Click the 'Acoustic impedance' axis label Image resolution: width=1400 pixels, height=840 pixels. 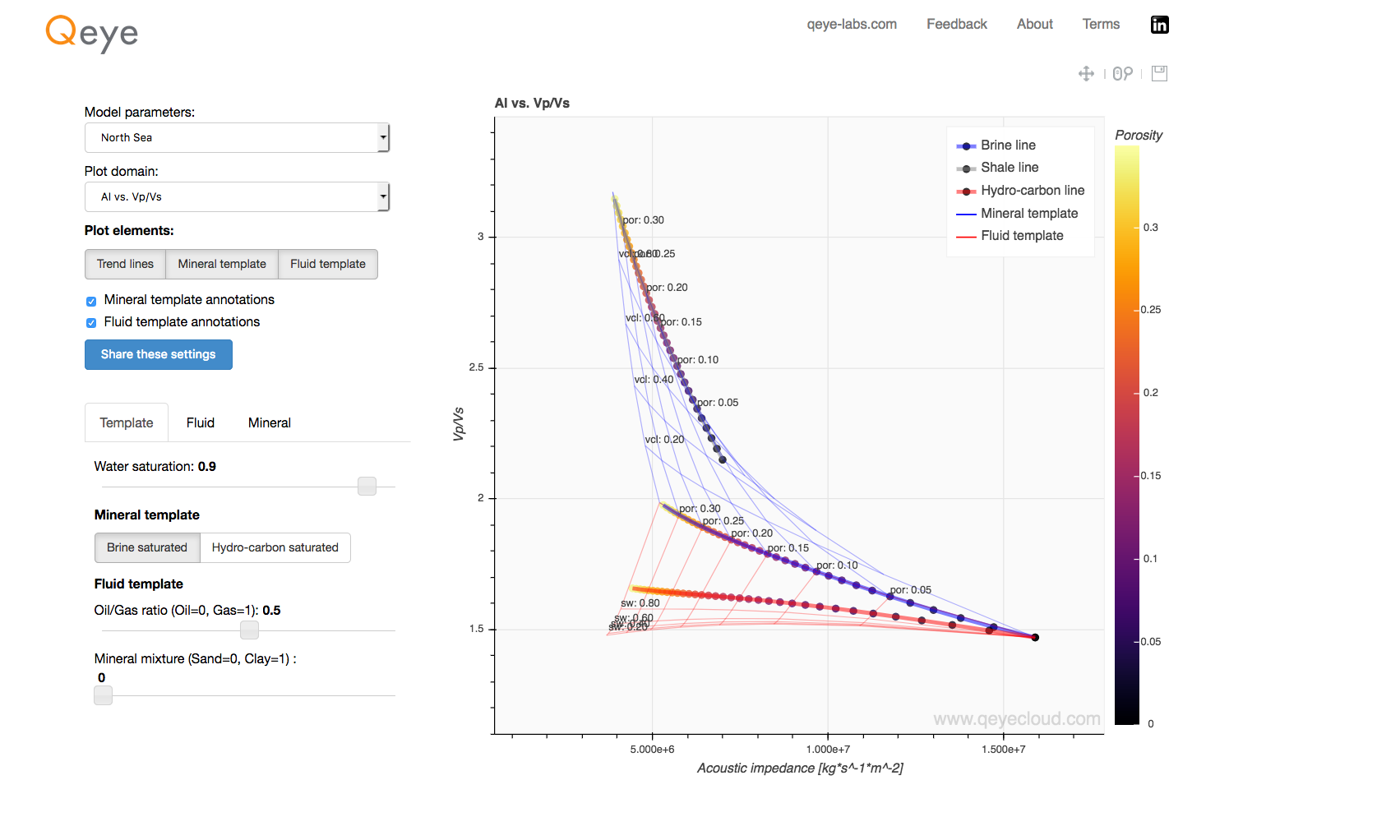click(800, 768)
